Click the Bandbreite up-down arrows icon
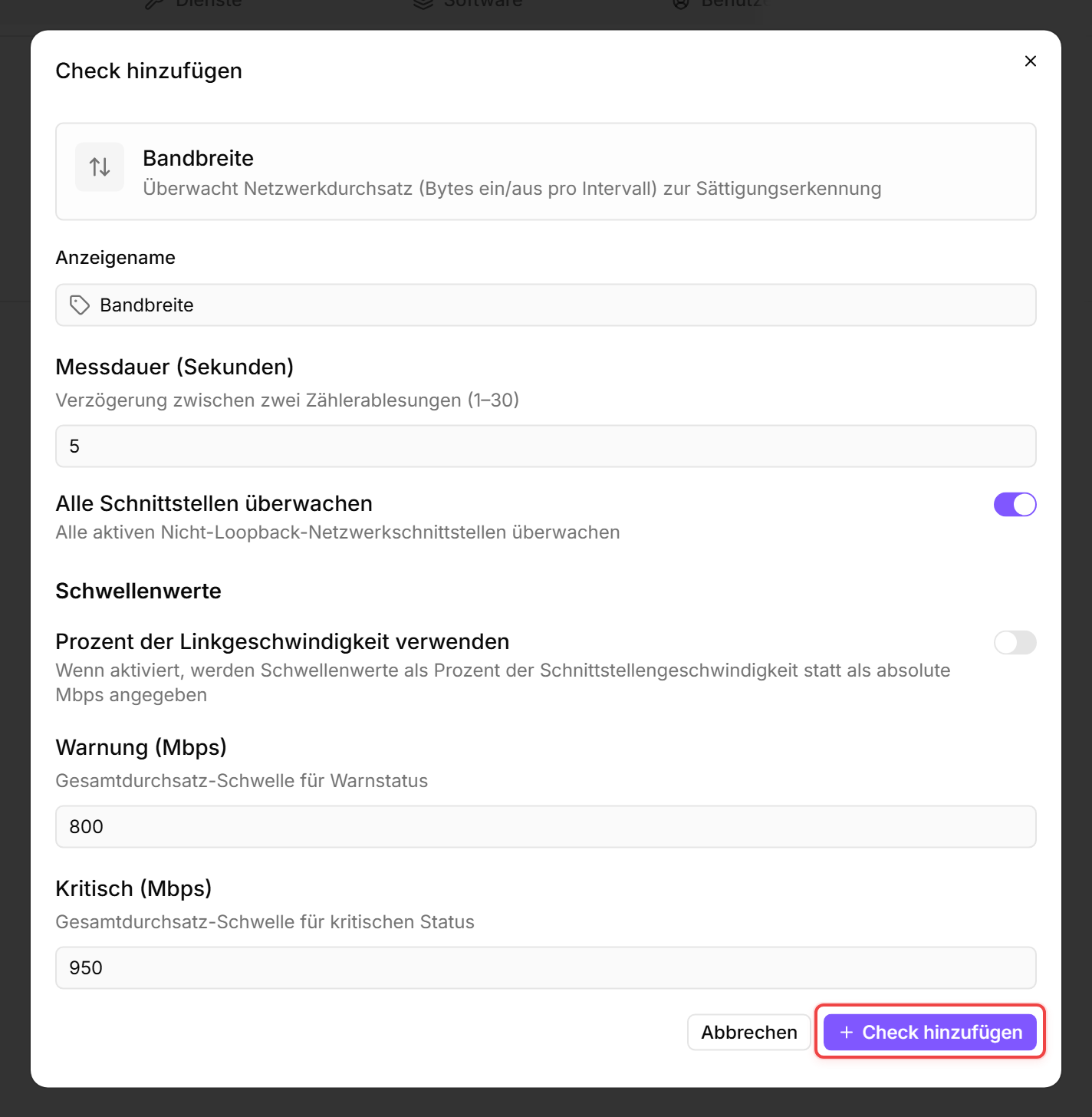1092x1117 pixels. pos(100,166)
